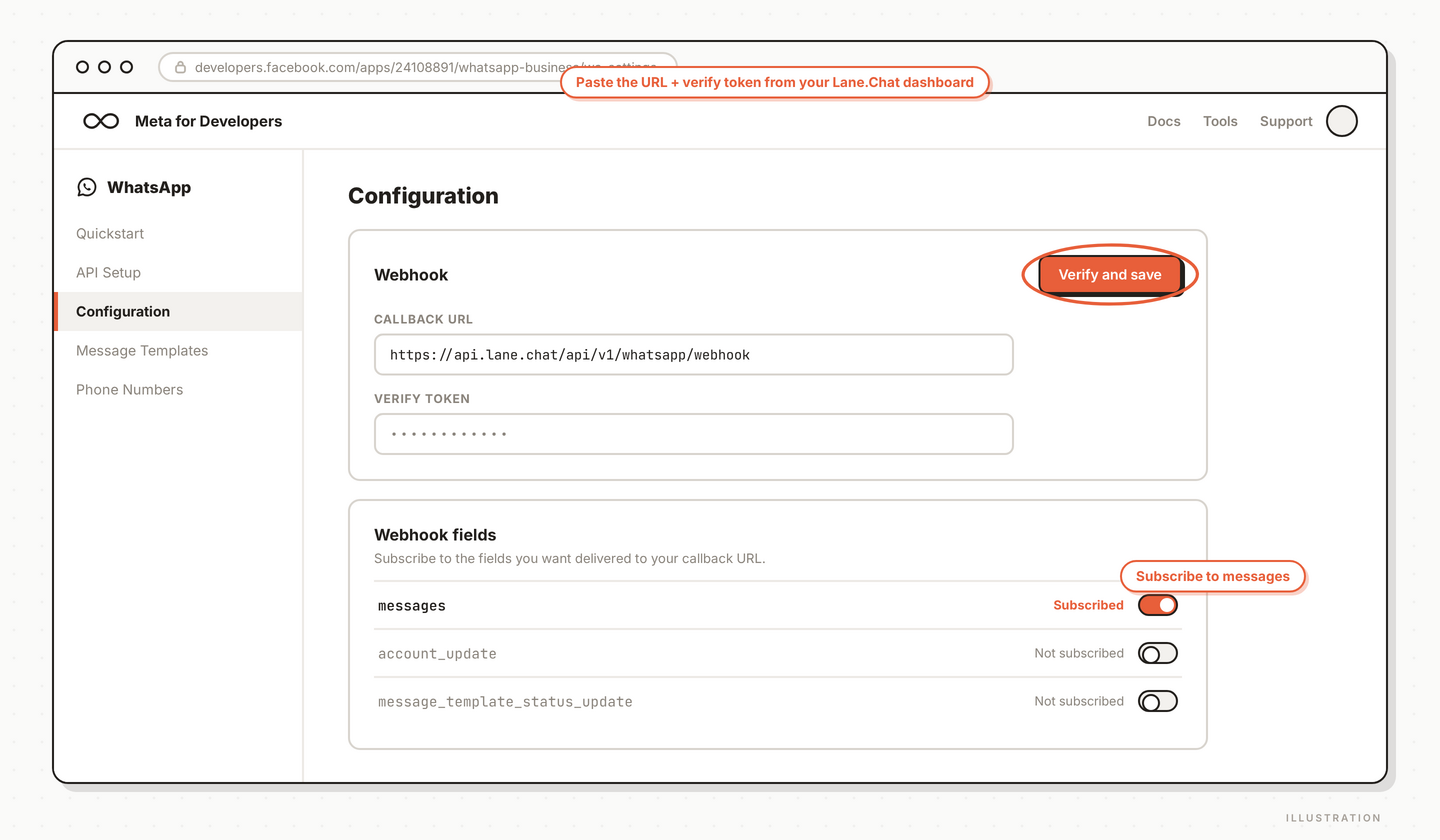Select Configuration in the sidebar
This screenshot has height=840, width=1440.
point(178,312)
